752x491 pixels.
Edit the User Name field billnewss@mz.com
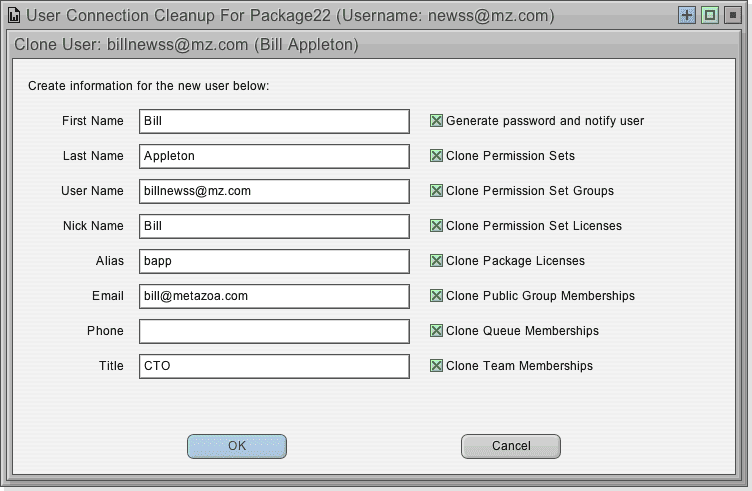click(x=274, y=191)
